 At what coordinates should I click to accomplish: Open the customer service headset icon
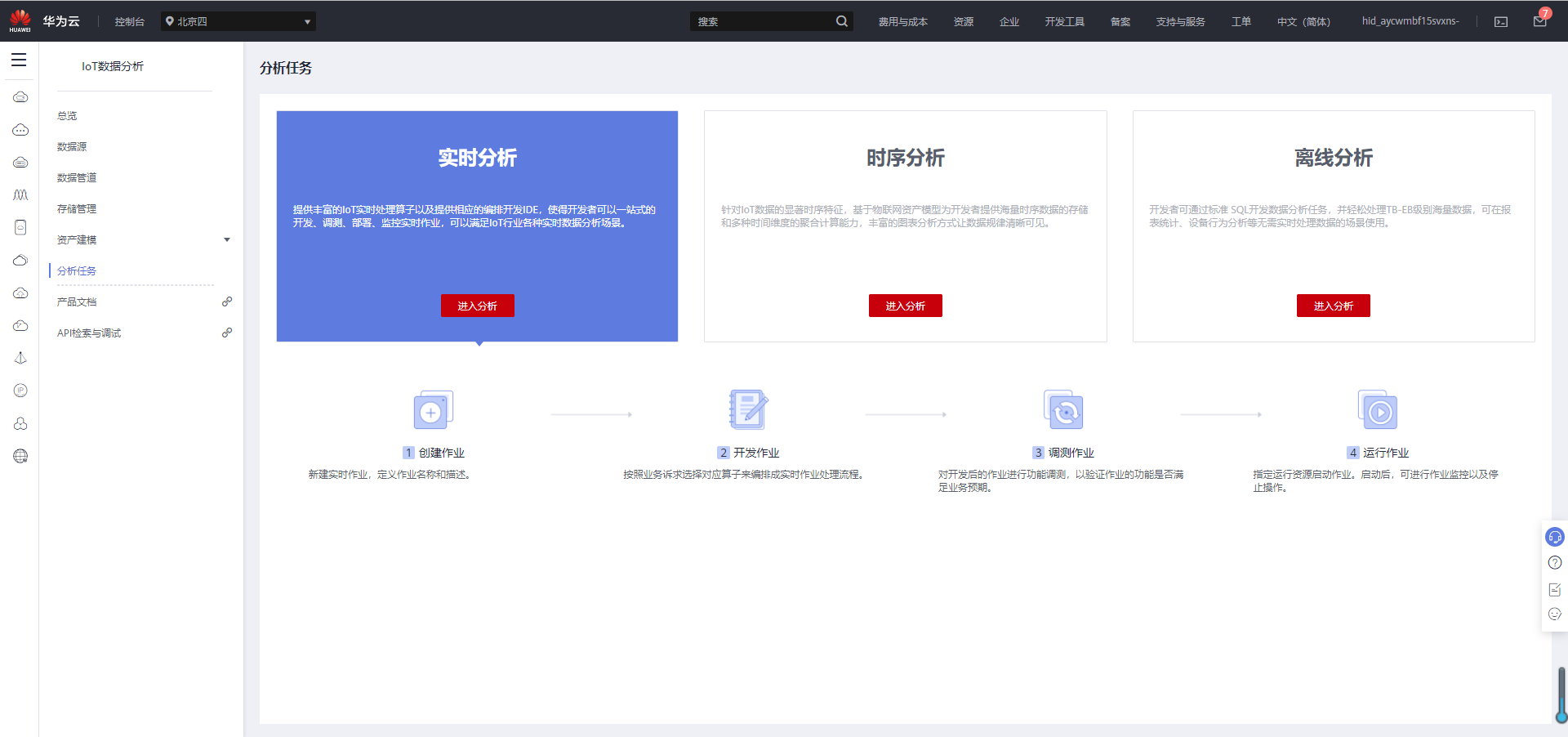pos(1555,537)
